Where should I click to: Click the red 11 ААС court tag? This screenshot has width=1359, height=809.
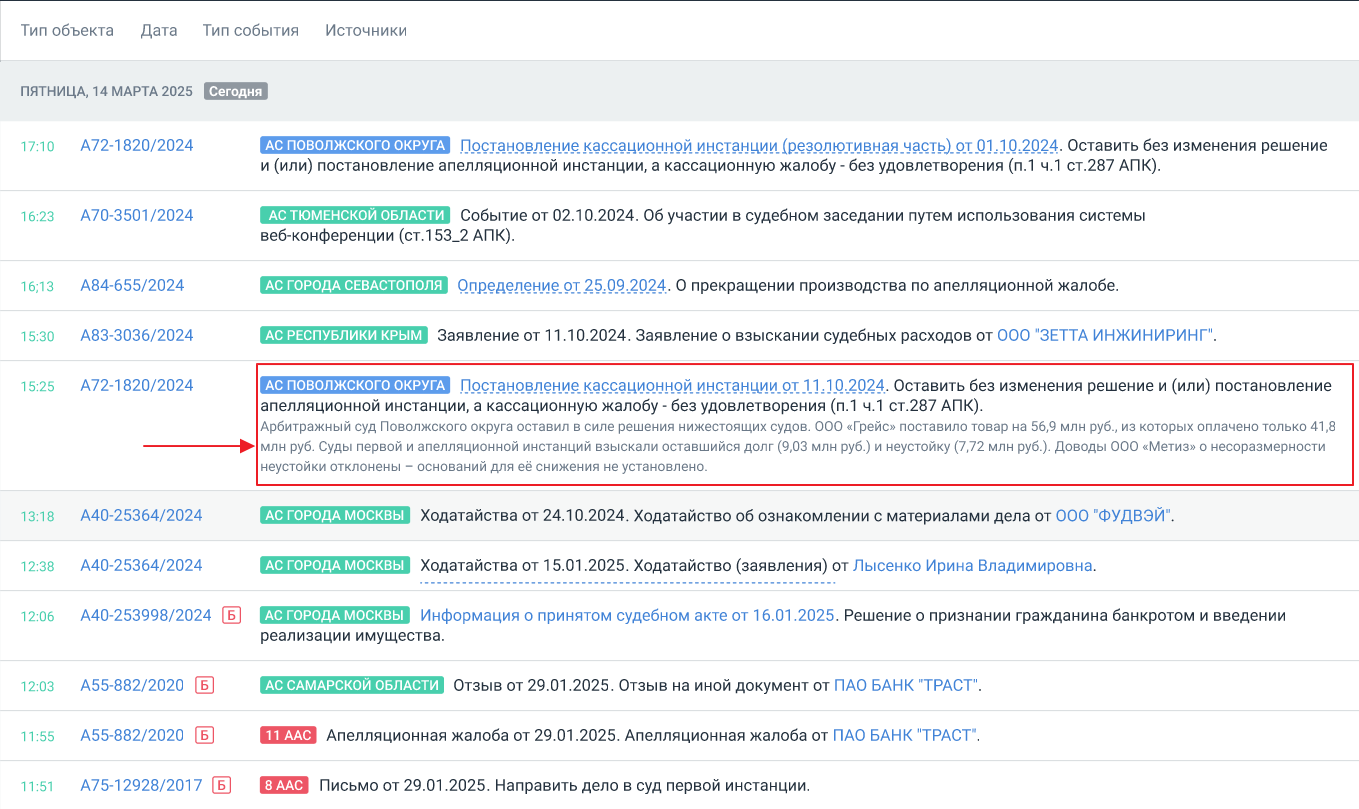tap(288, 735)
